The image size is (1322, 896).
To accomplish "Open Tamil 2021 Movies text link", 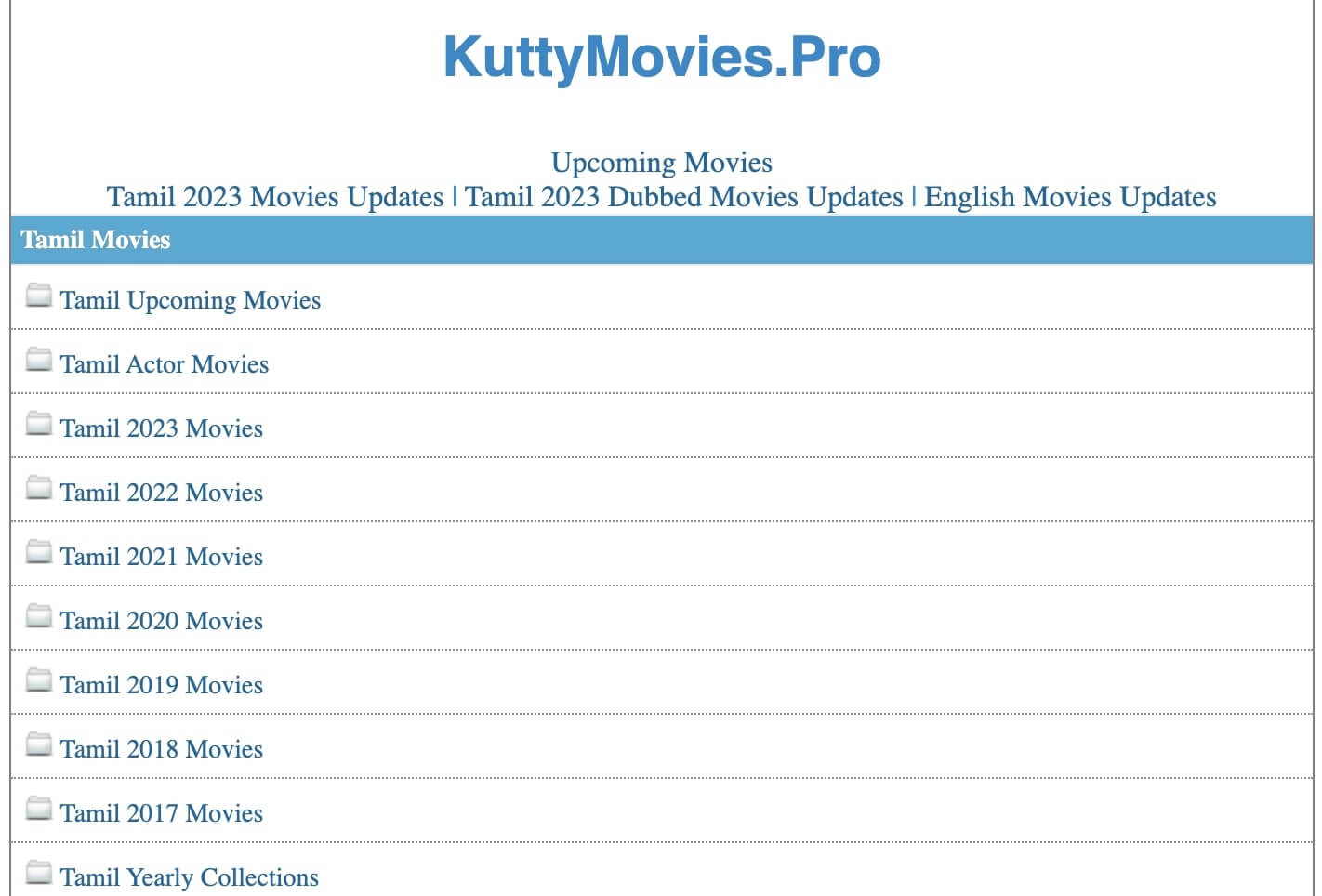I will 162,557.
